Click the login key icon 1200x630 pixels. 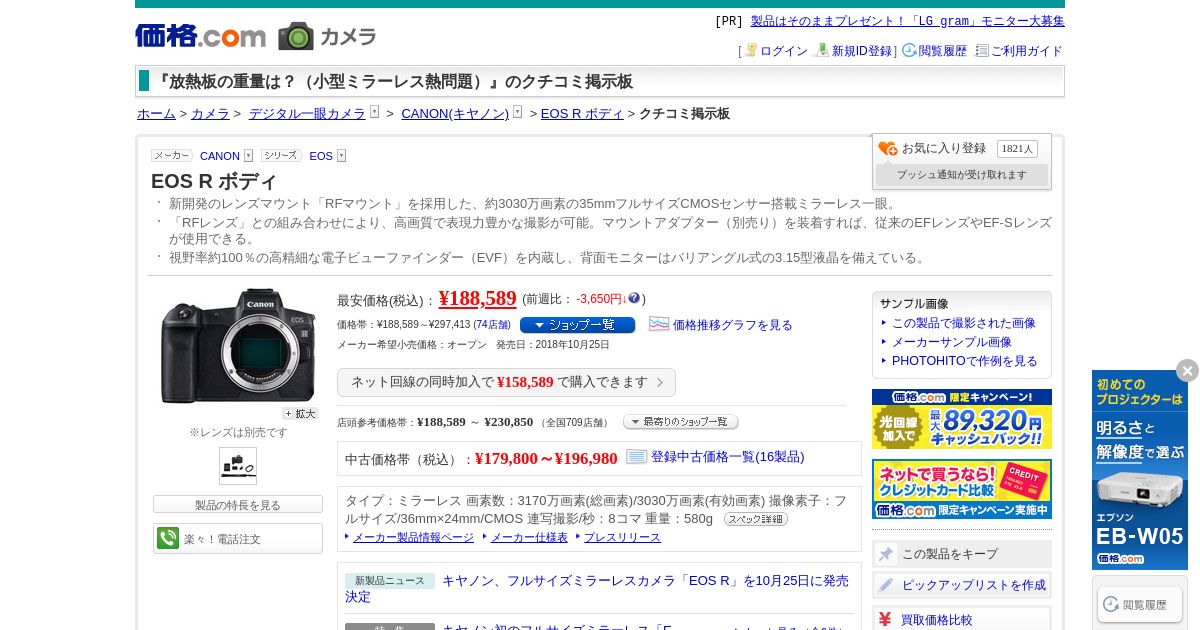751,50
